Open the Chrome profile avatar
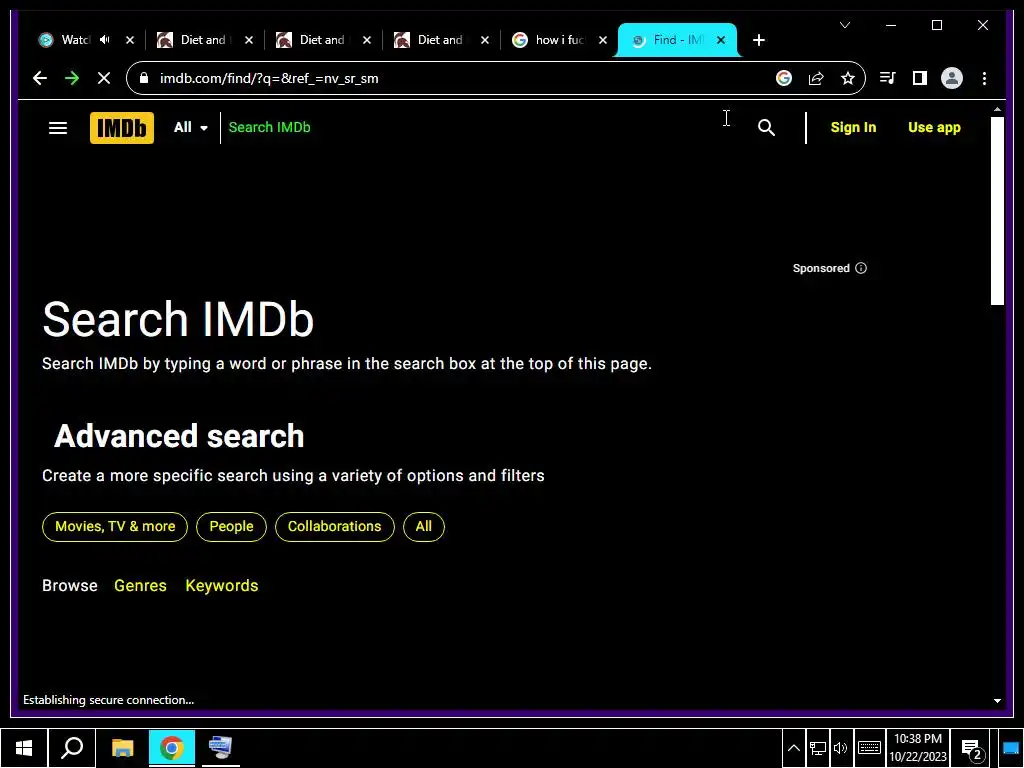Viewport: 1024px width, 768px height. [952, 78]
